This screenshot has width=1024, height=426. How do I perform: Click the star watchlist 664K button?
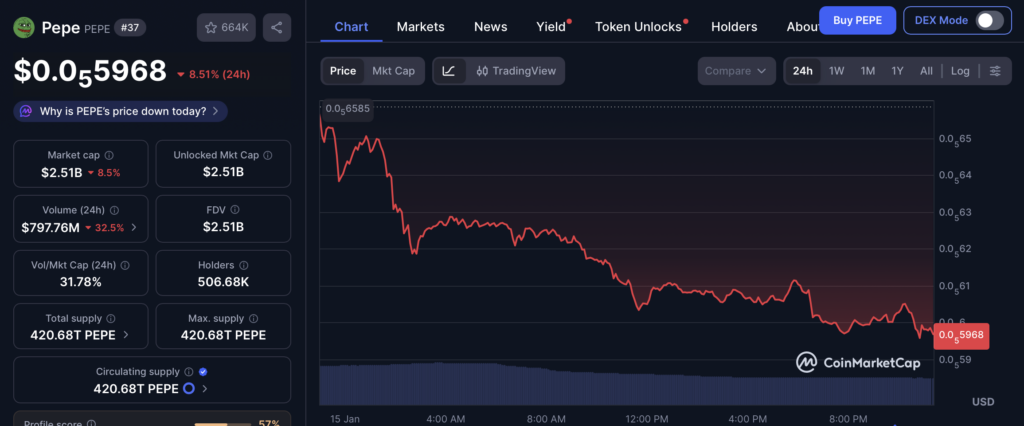click(225, 28)
